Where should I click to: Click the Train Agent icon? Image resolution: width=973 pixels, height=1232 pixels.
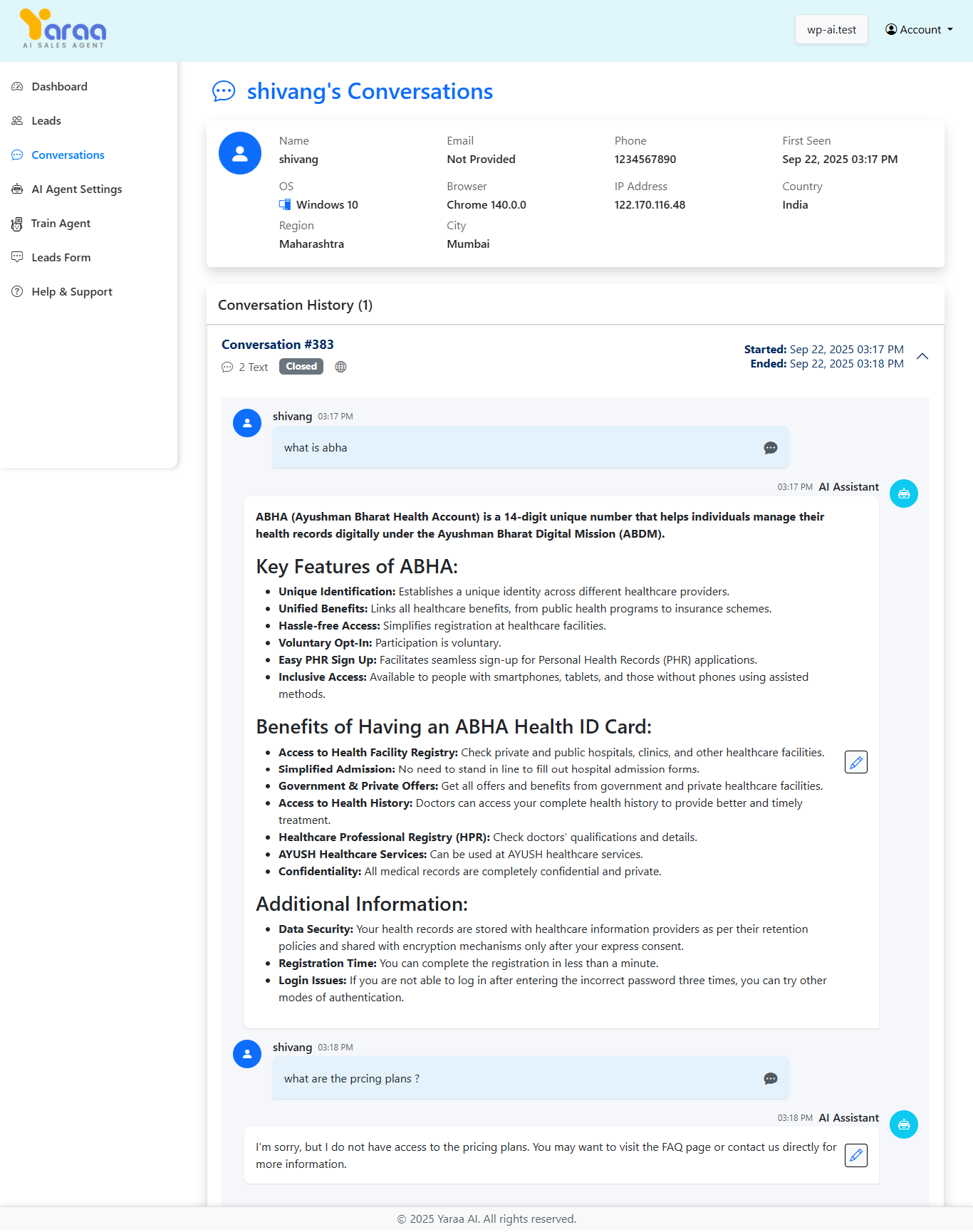[x=17, y=224]
